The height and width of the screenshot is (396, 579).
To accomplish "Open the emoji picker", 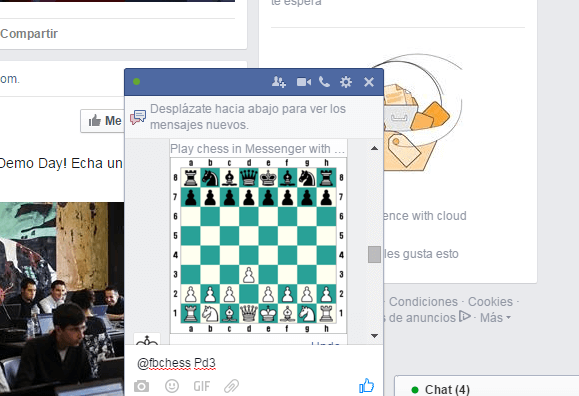I will point(172,386).
